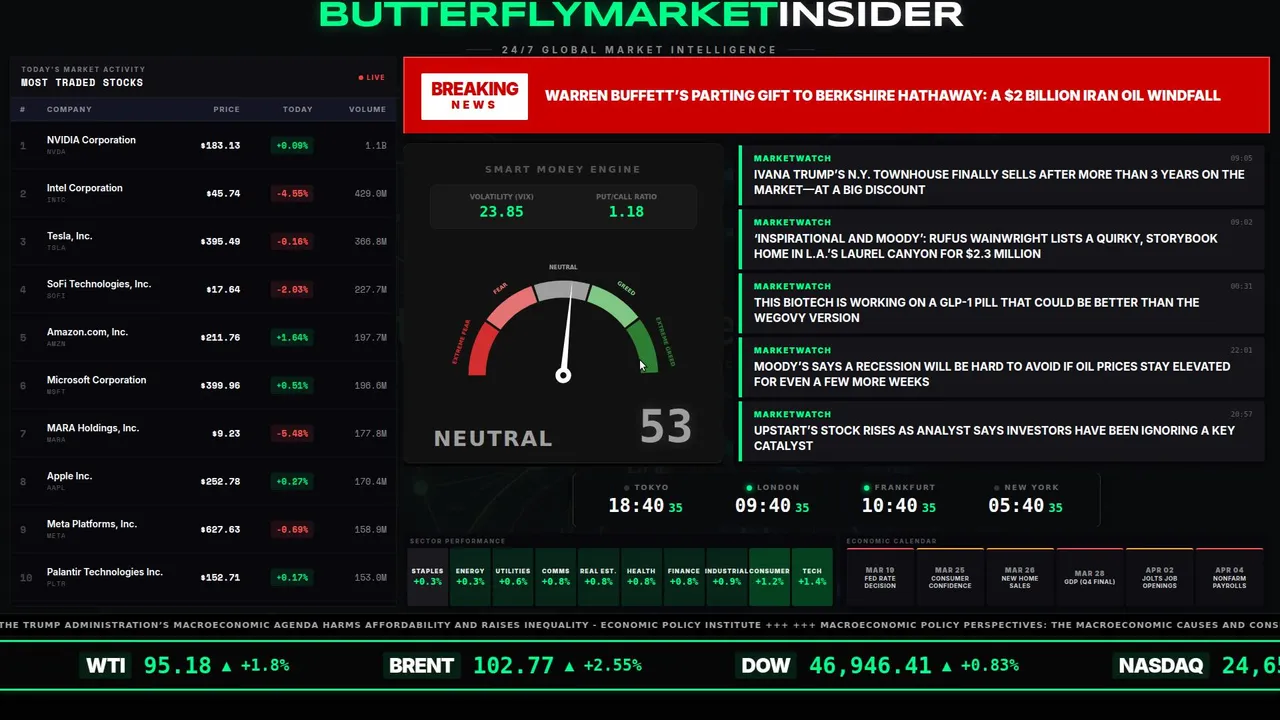
Task: Click the WTI ticker label
Action: click(x=106, y=666)
